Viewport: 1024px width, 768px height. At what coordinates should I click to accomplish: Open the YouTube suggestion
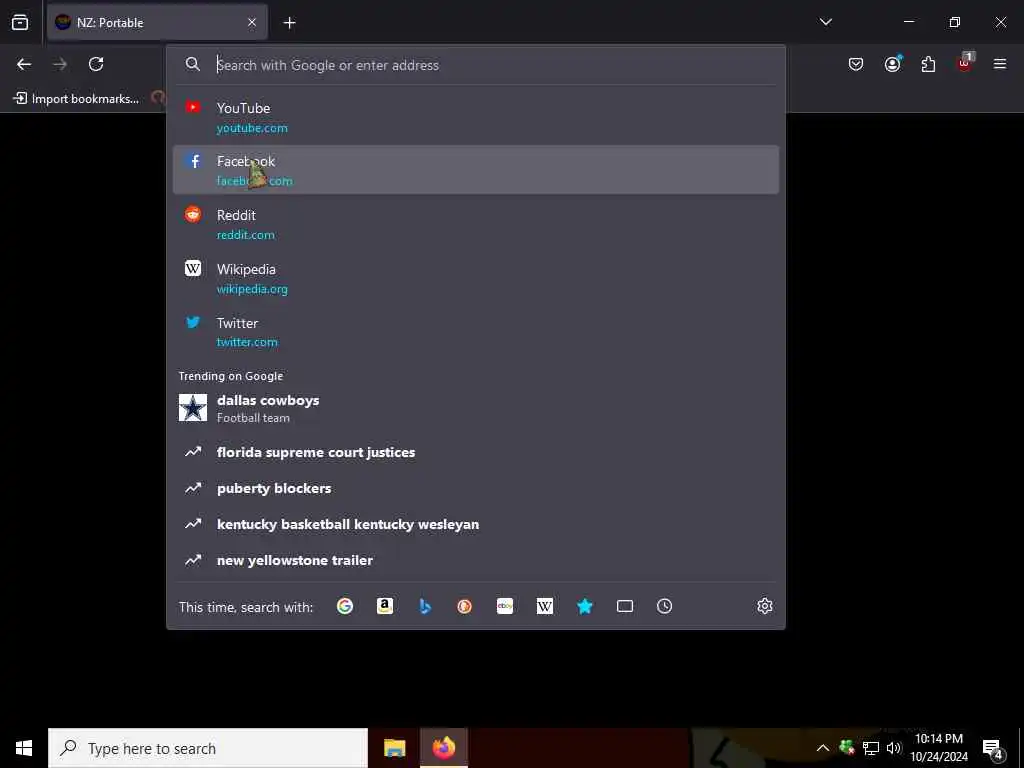(475, 117)
